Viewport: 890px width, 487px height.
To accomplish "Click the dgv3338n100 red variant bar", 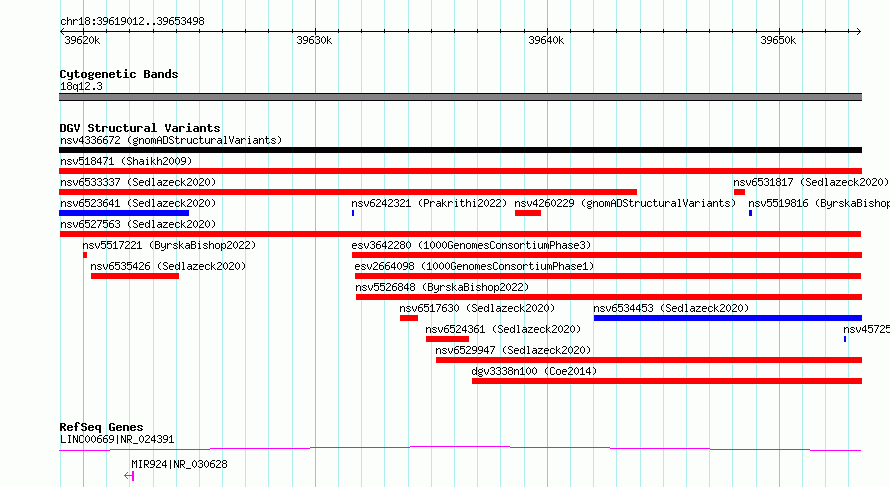I will coord(667,381).
